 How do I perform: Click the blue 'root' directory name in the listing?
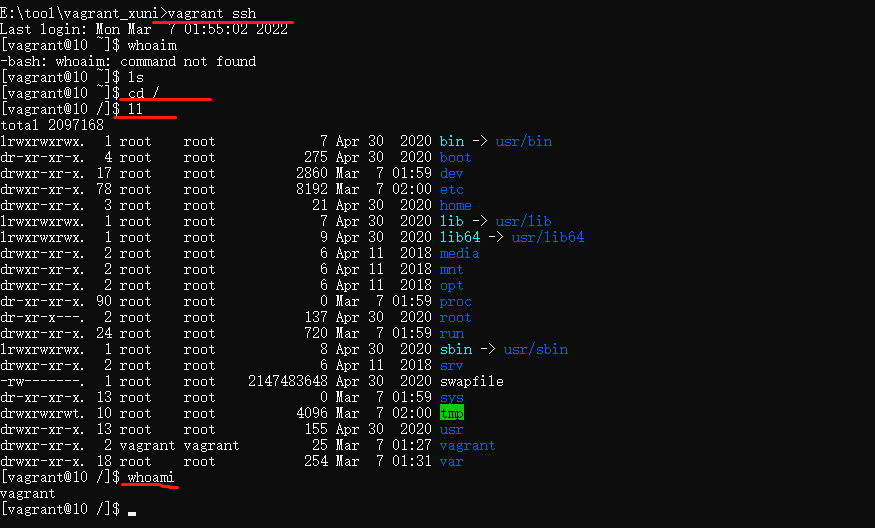click(x=455, y=318)
